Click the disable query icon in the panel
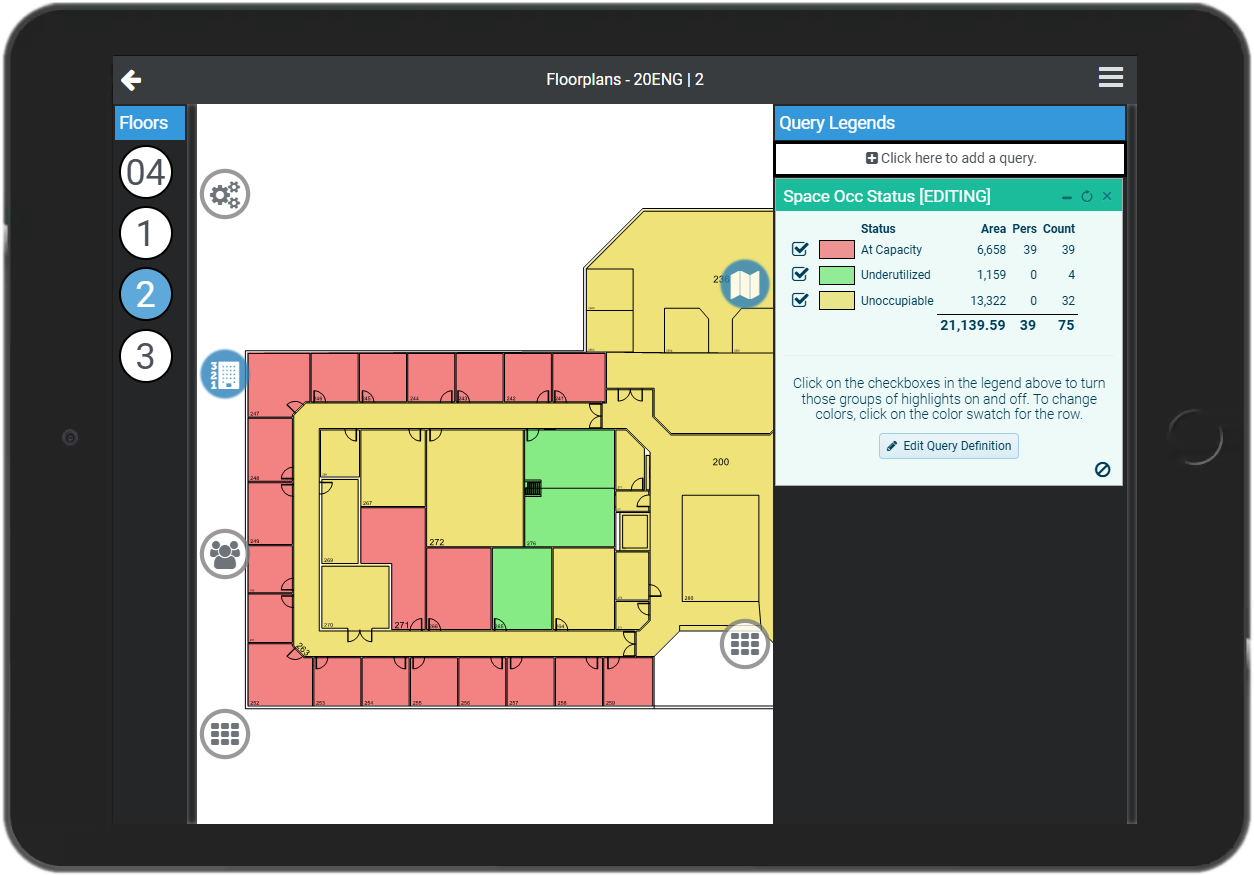Viewport: 1254px width, 875px height. pos(1103,468)
